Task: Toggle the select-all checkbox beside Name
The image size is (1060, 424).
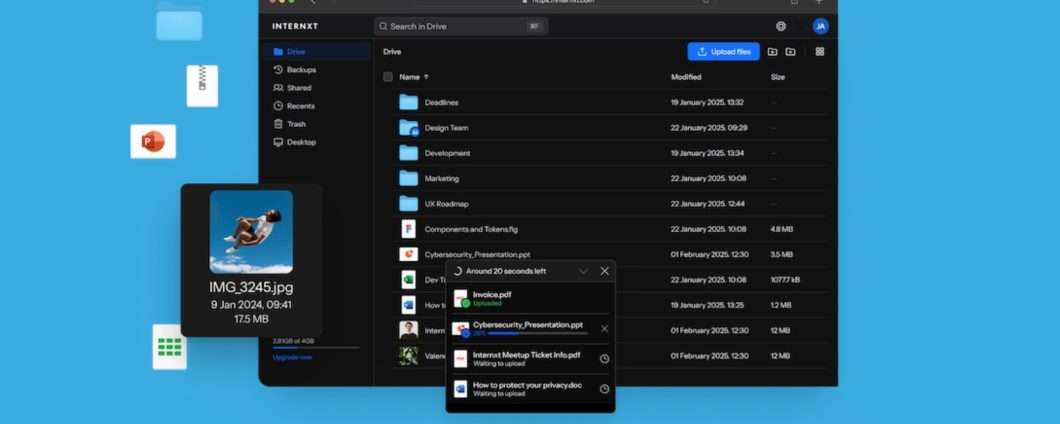Action: [387, 77]
